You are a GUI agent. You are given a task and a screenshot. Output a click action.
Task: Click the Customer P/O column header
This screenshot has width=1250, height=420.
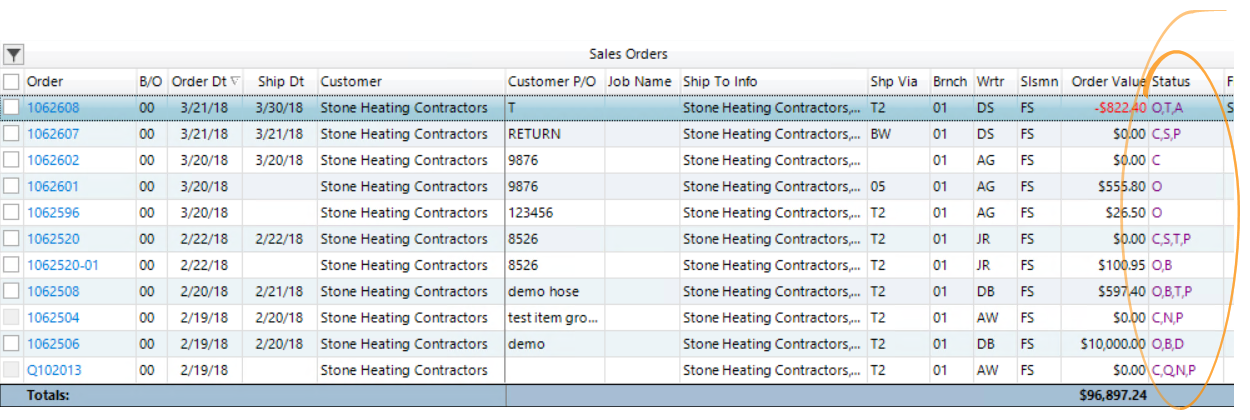click(552, 81)
